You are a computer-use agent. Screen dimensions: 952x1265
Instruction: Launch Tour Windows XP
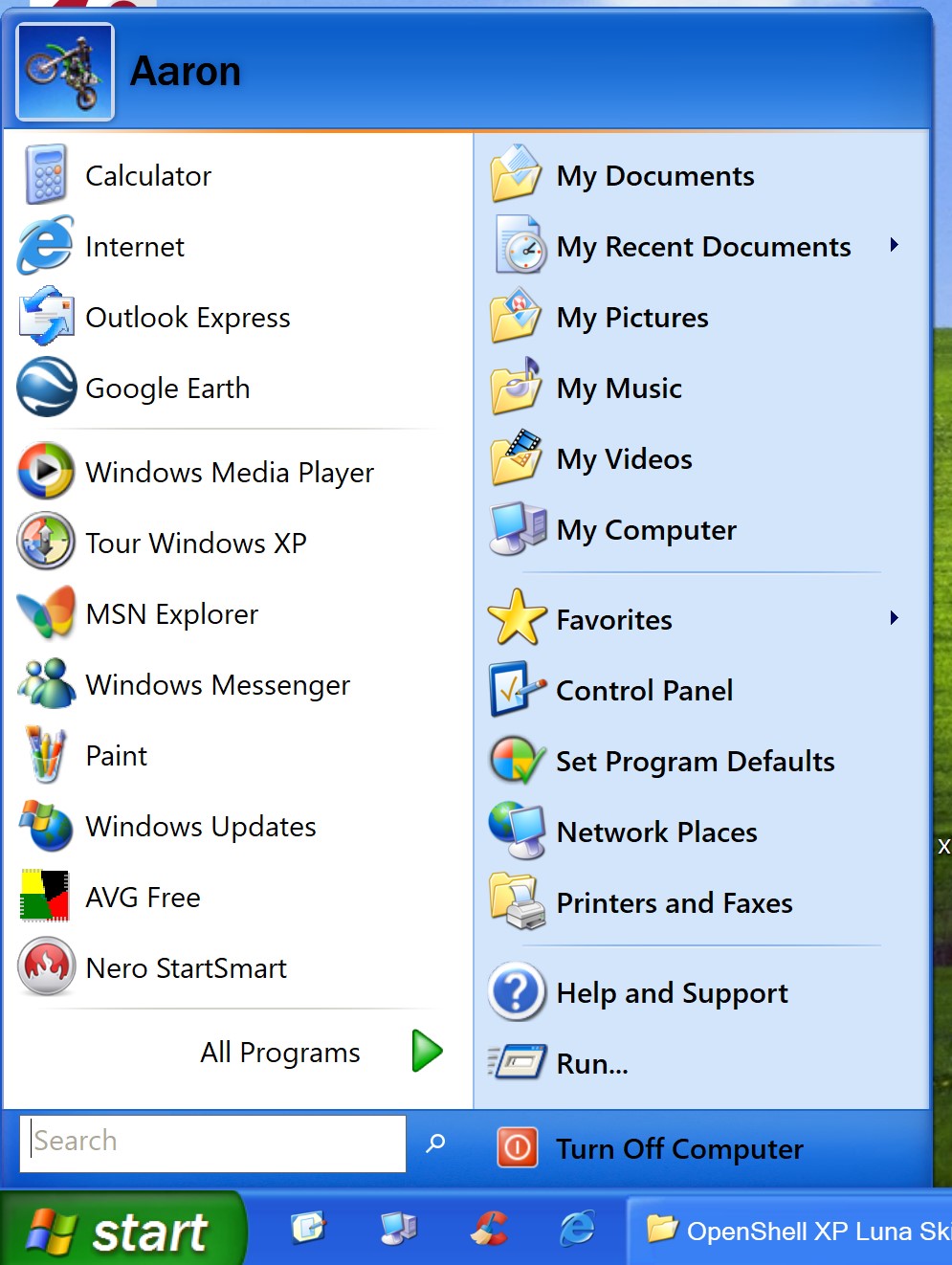(x=195, y=543)
